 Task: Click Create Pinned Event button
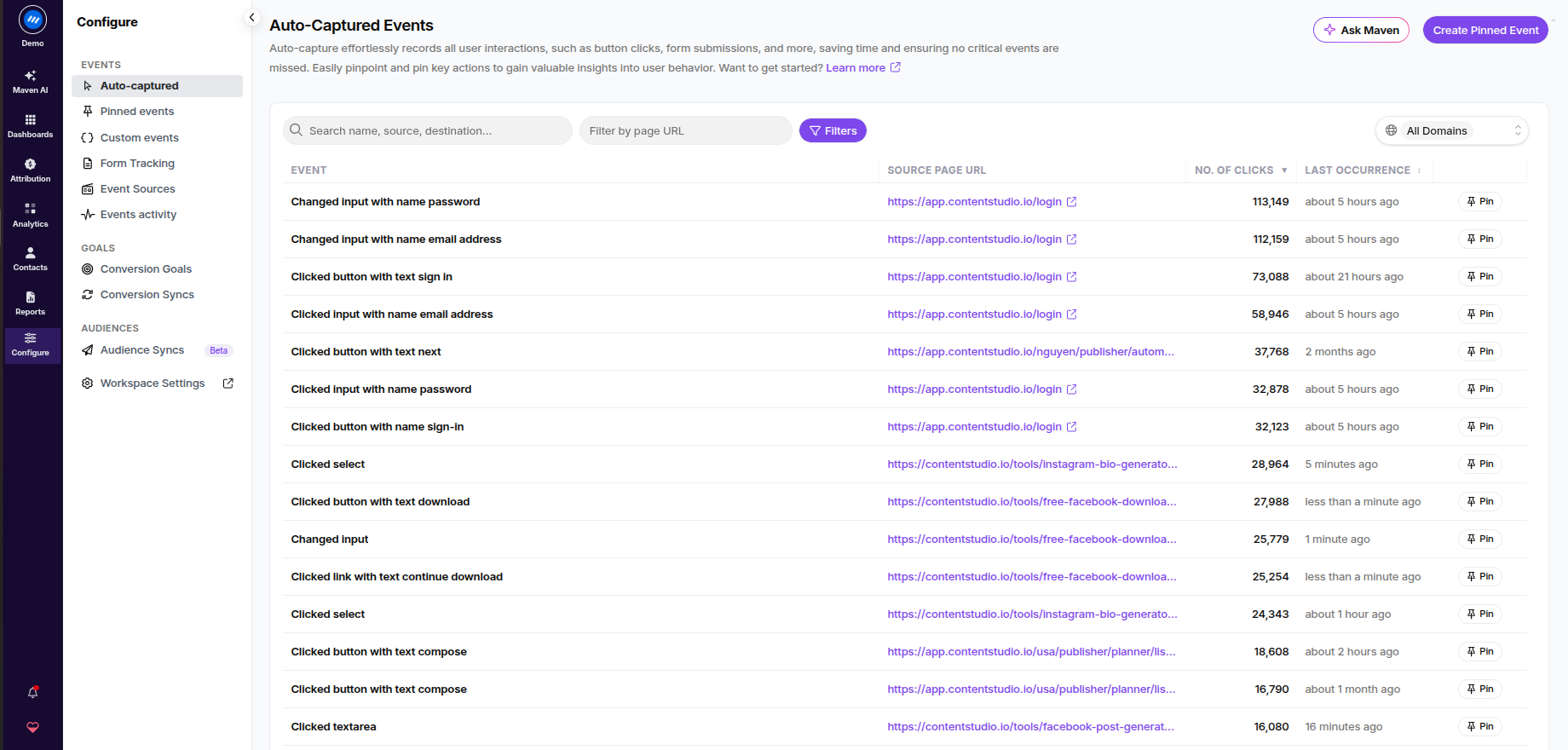click(x=1485, y=30)
